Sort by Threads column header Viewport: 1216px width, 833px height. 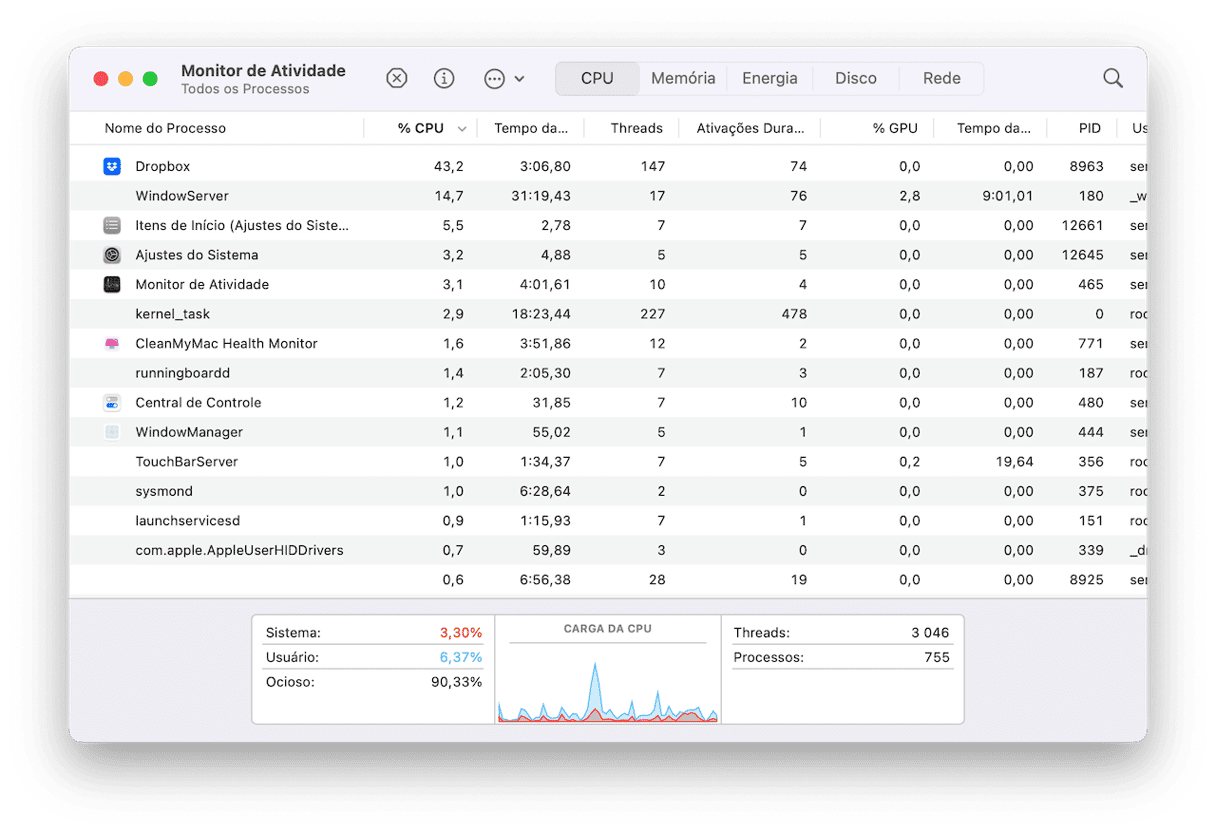[x=636, y=128]
